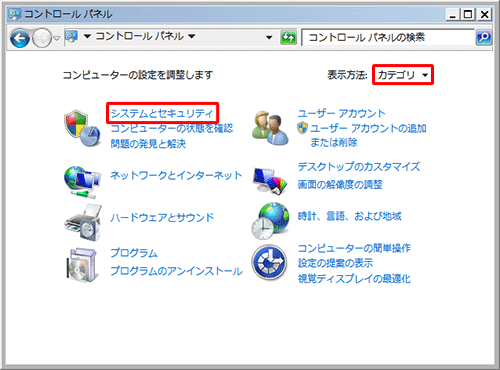Click the UAC shield icon beside ユーザー アカウントの追加

click(302, 128)
